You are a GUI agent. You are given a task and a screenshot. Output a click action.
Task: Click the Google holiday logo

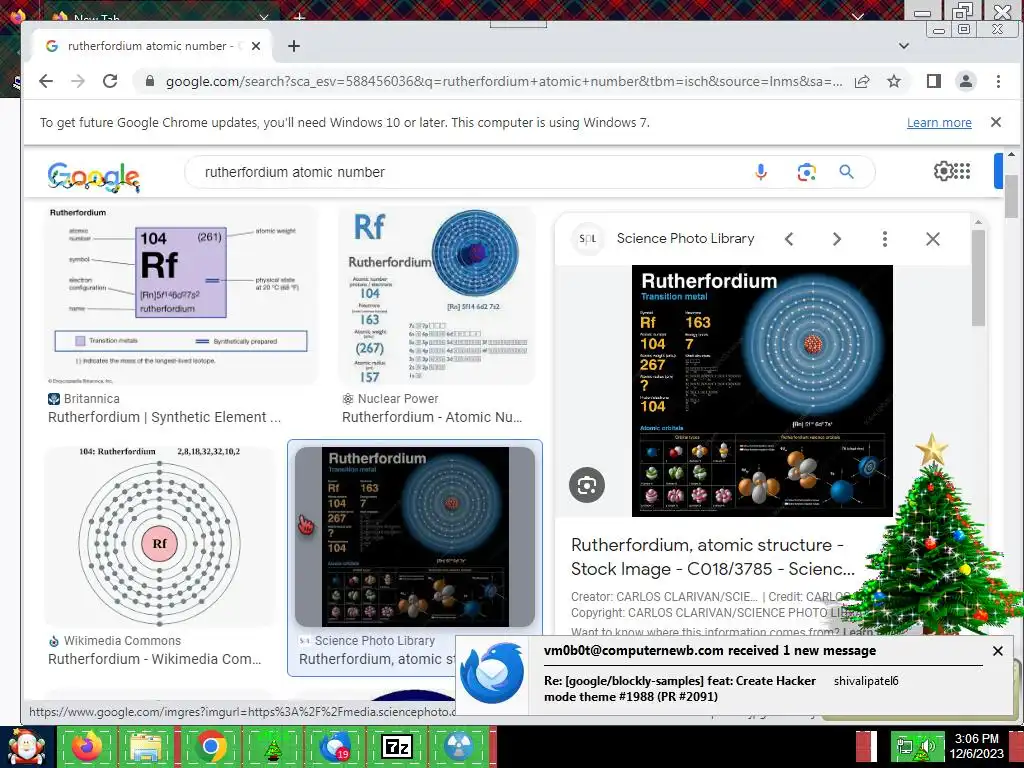[93, 176]
